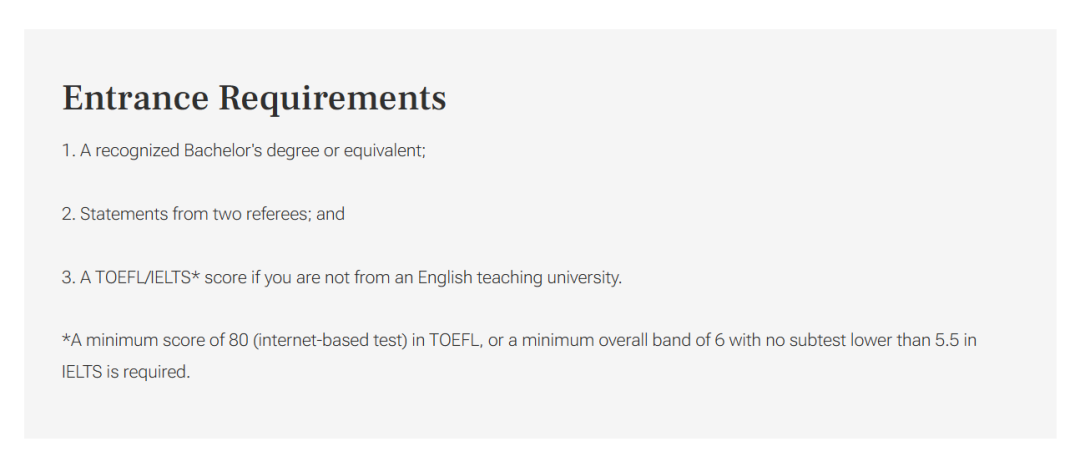Screen dimensions: 1080x452
Task: Click the word "Requirements" in the heading
Action: tap(332, 98)
